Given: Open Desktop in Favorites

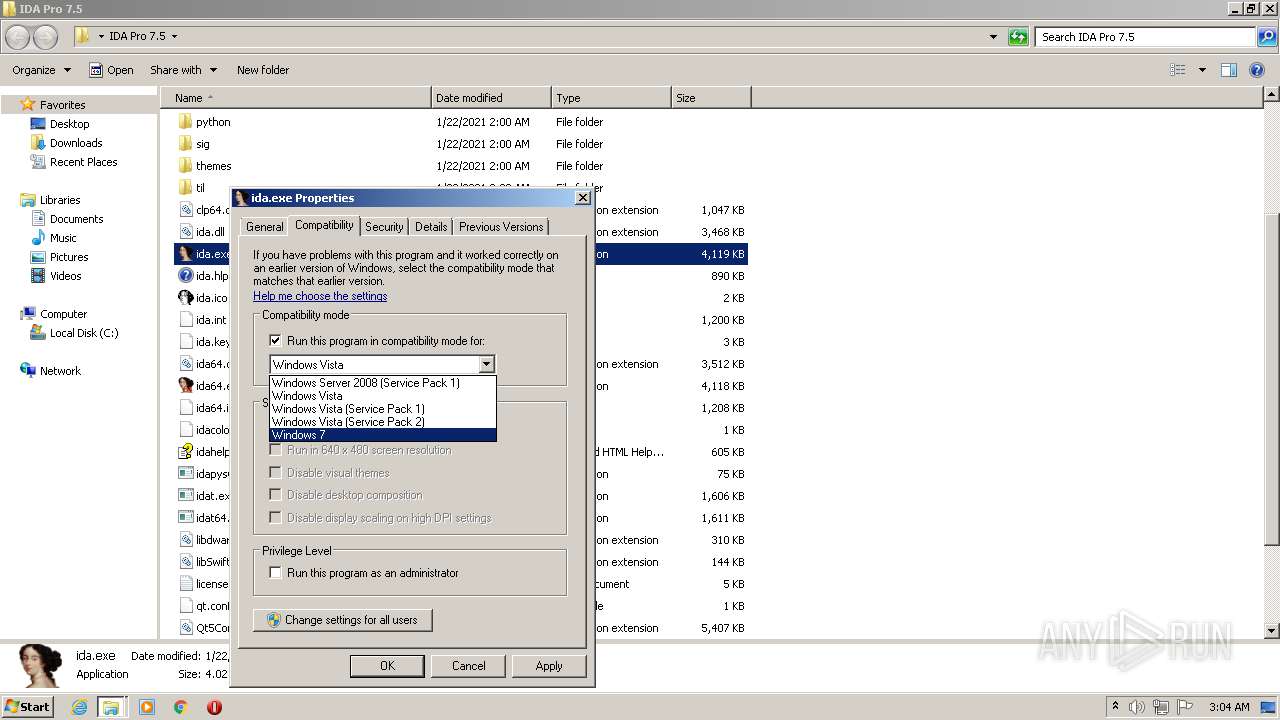Looking at the screenshot, I should (x=69, y=124).
